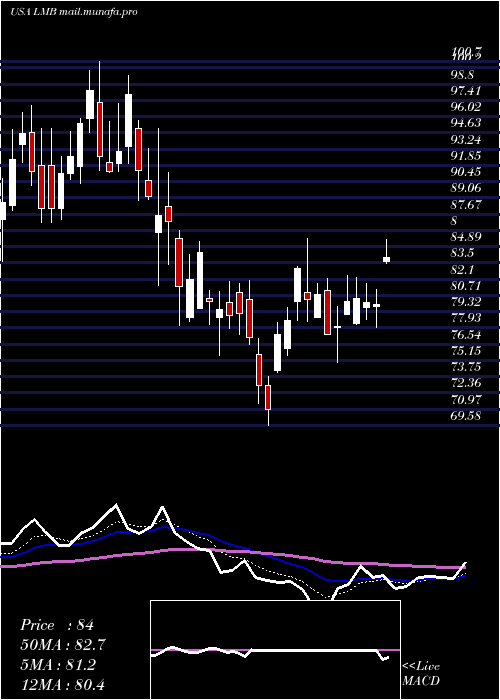Click the '12MA : 80.4' readout

63,684
